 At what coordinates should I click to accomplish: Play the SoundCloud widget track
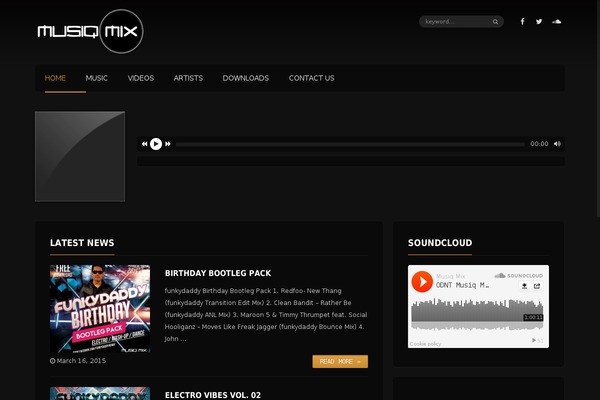[x=422, y=282]
